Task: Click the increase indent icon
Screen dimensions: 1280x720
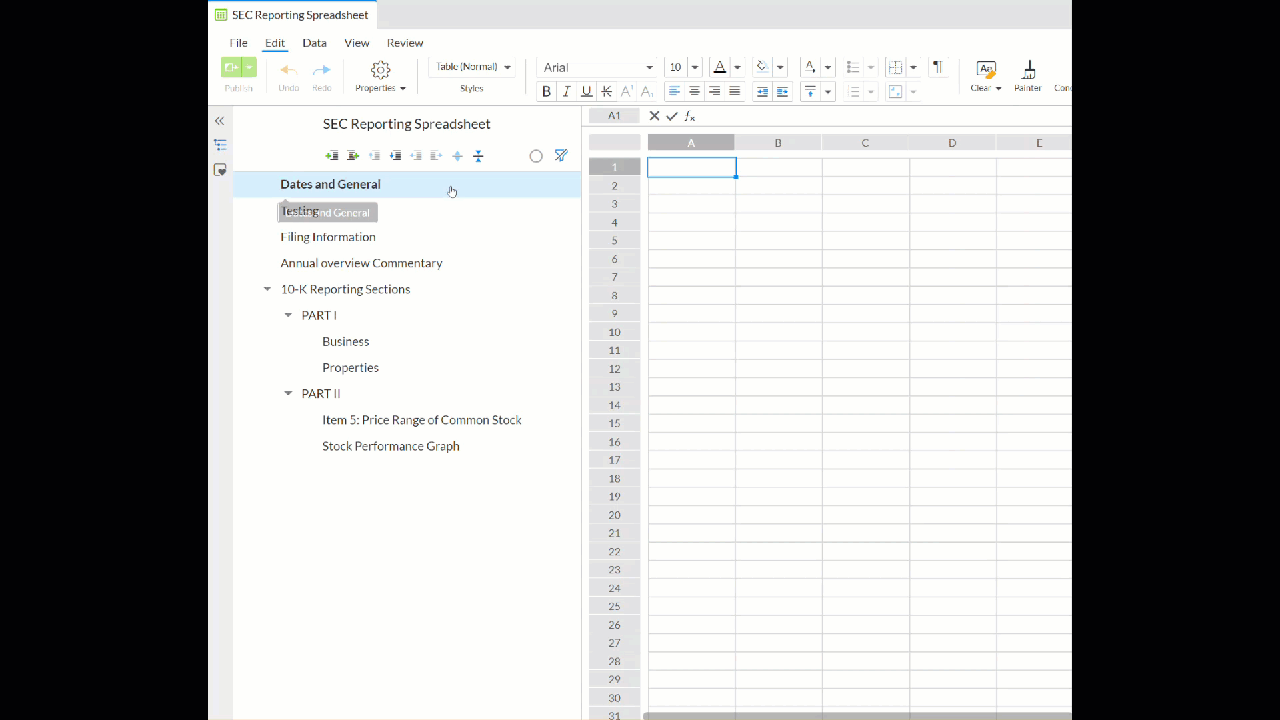Action: pyautogui.click(x=782, y=92)
